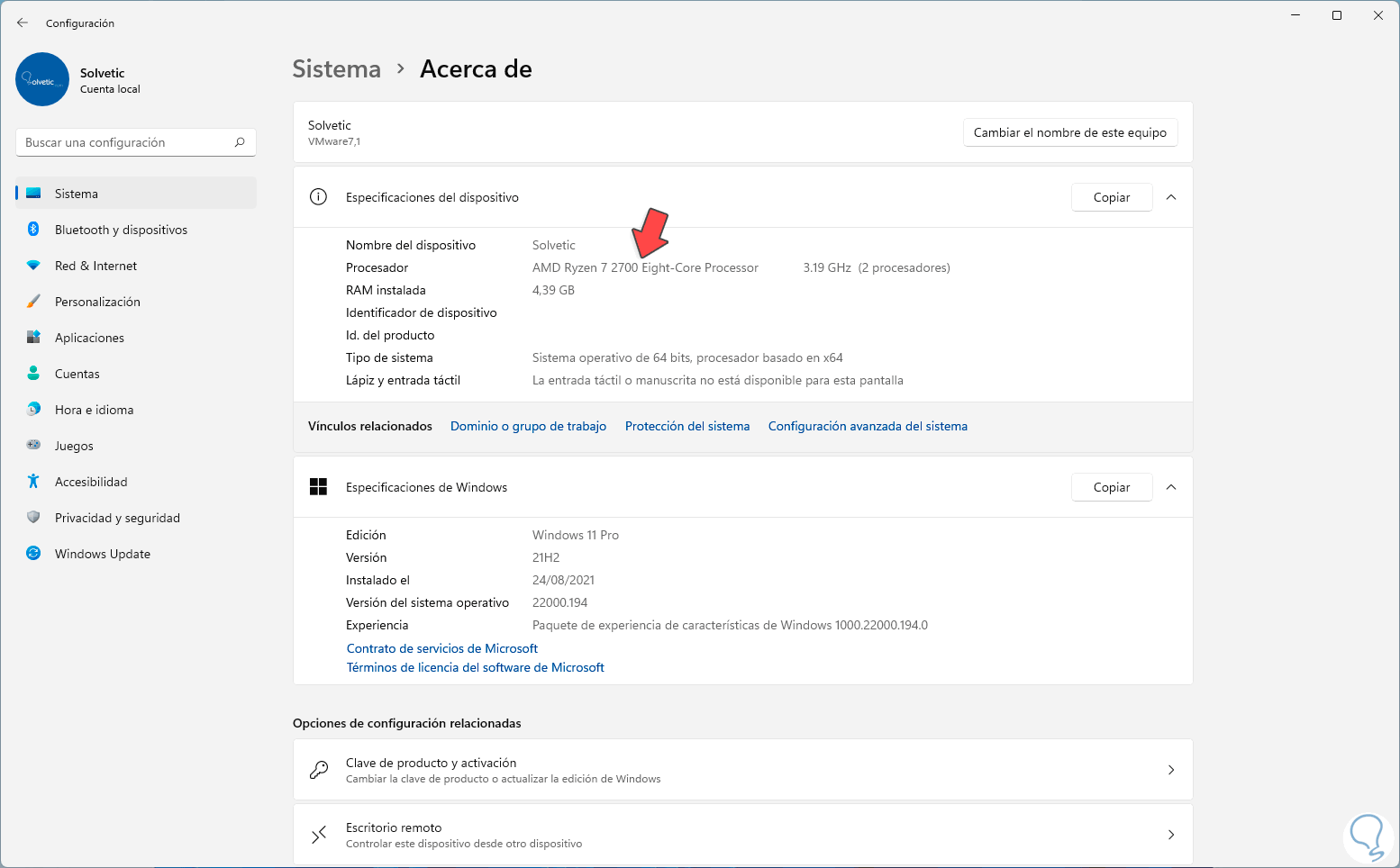Click the Bluetooth icon in sidebar
Image resolution: width=1400 pixels, height=868 pixels.
click(x=33, y=230)
